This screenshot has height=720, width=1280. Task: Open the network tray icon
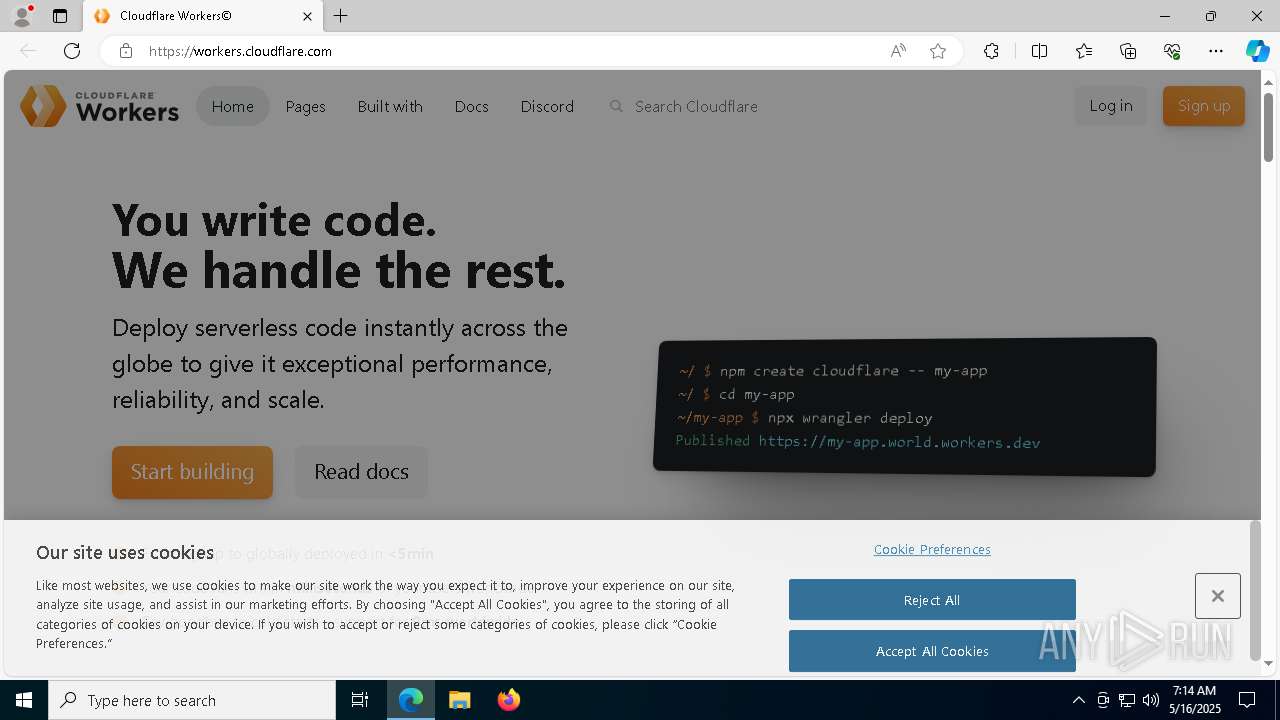coord(1127,700)
